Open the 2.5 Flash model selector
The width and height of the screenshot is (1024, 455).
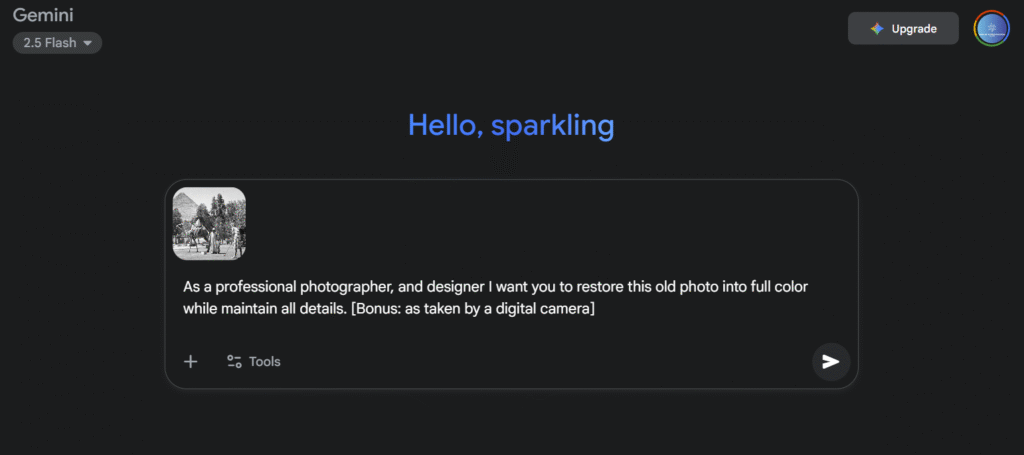[57, 43]
